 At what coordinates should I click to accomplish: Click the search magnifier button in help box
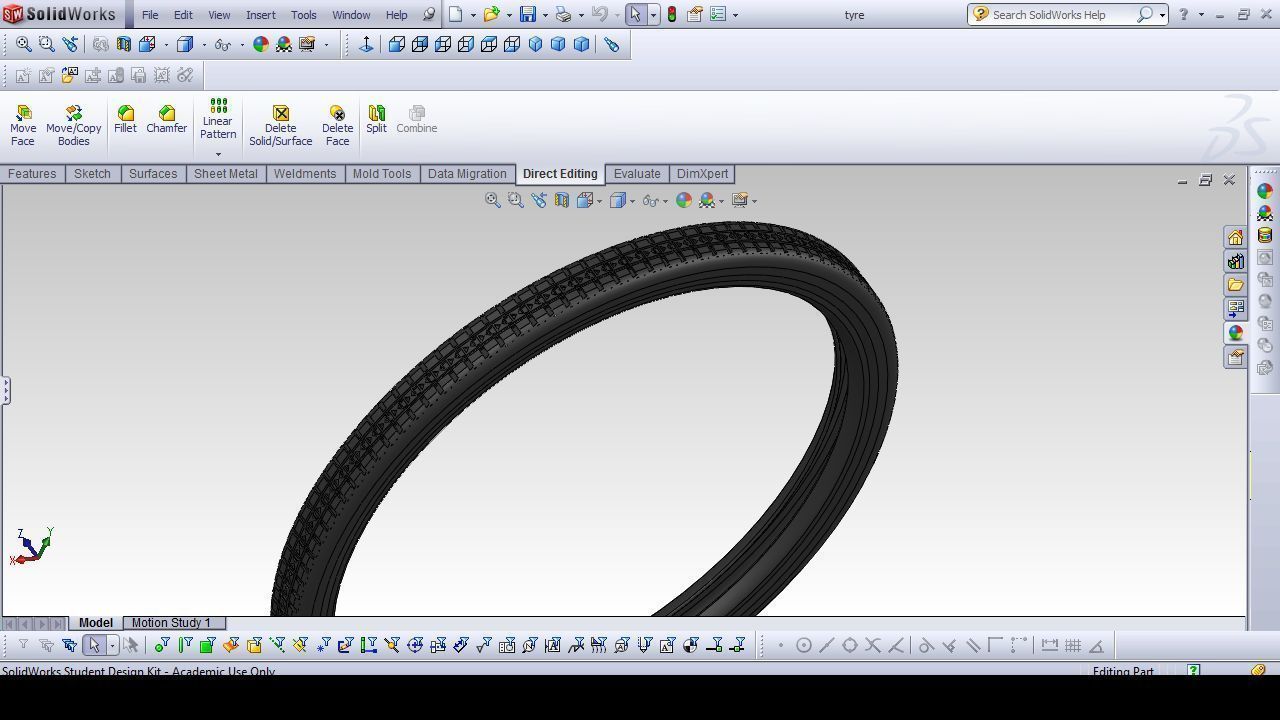pyautogui.click(x=1145, y=15)
